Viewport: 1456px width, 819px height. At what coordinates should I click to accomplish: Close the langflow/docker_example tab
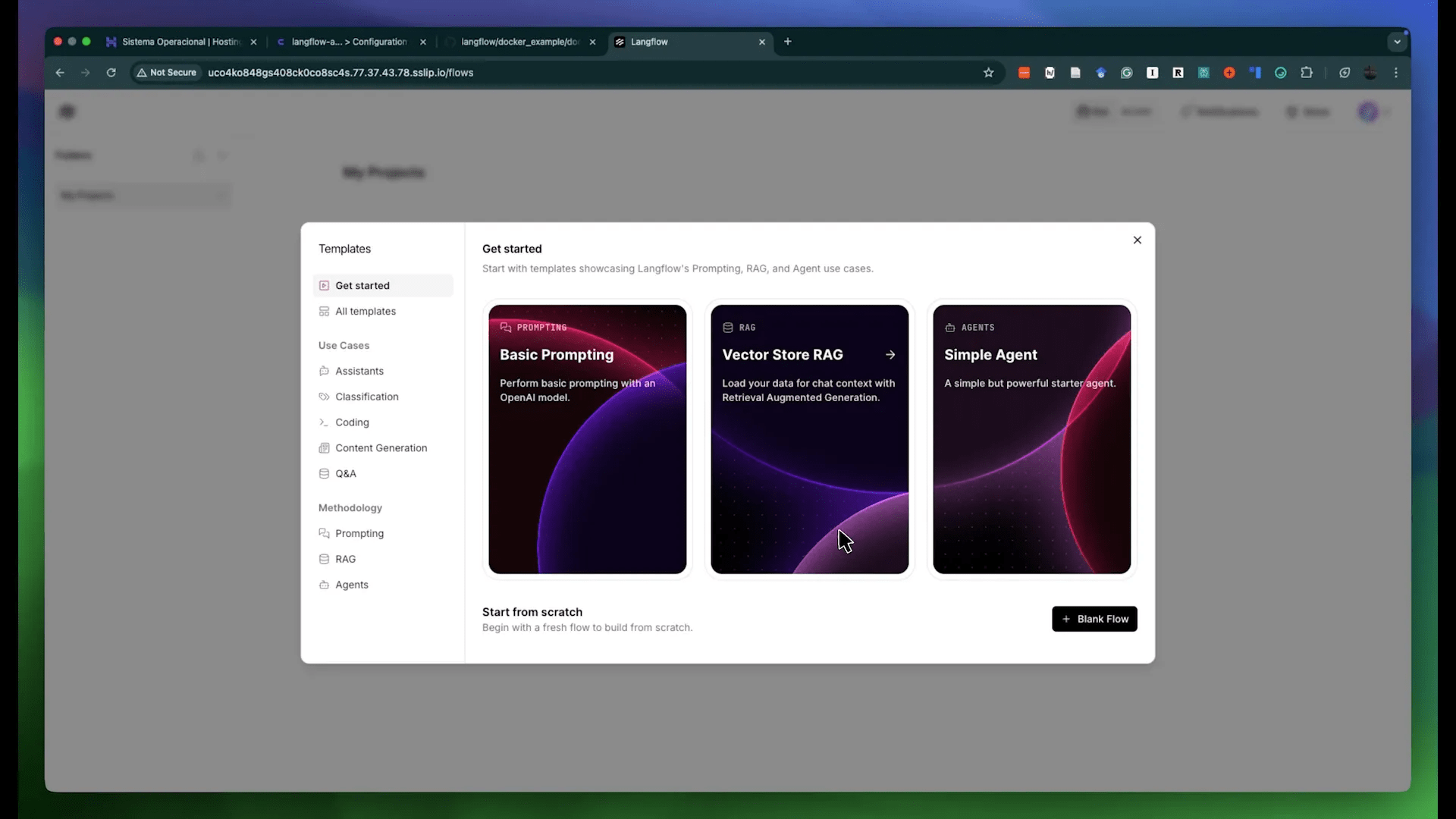(592, 42)
